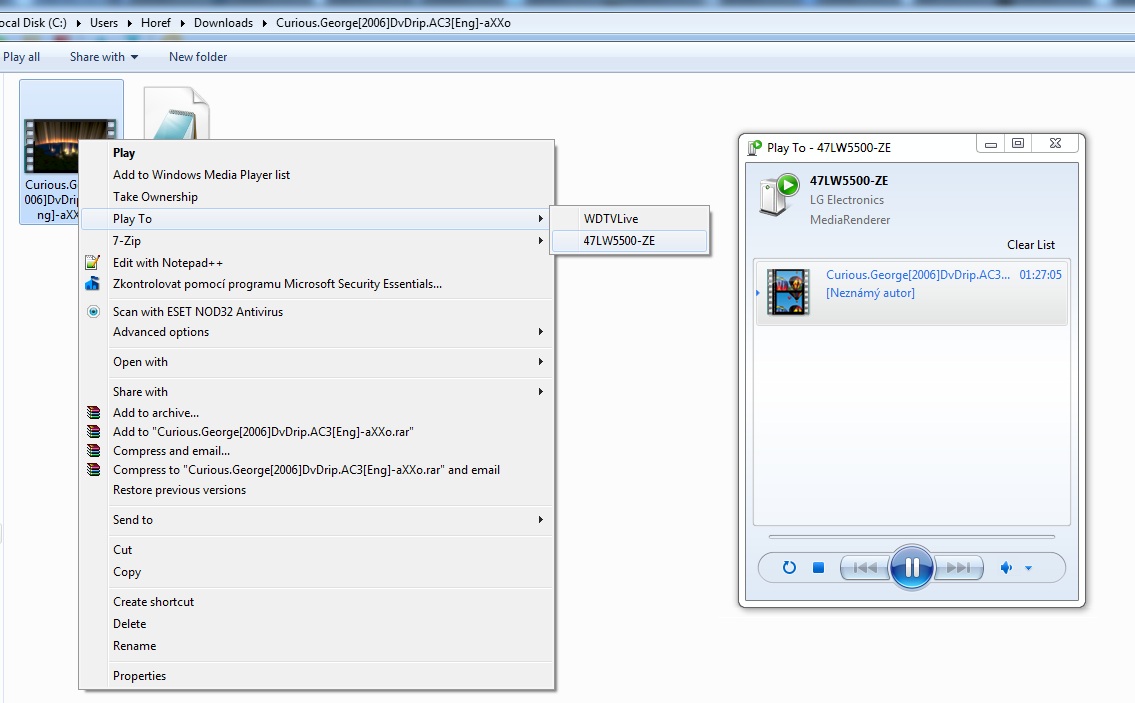Select Properties in the context menu
Viewport: 1135px width, 703px height.
[140, 676]
